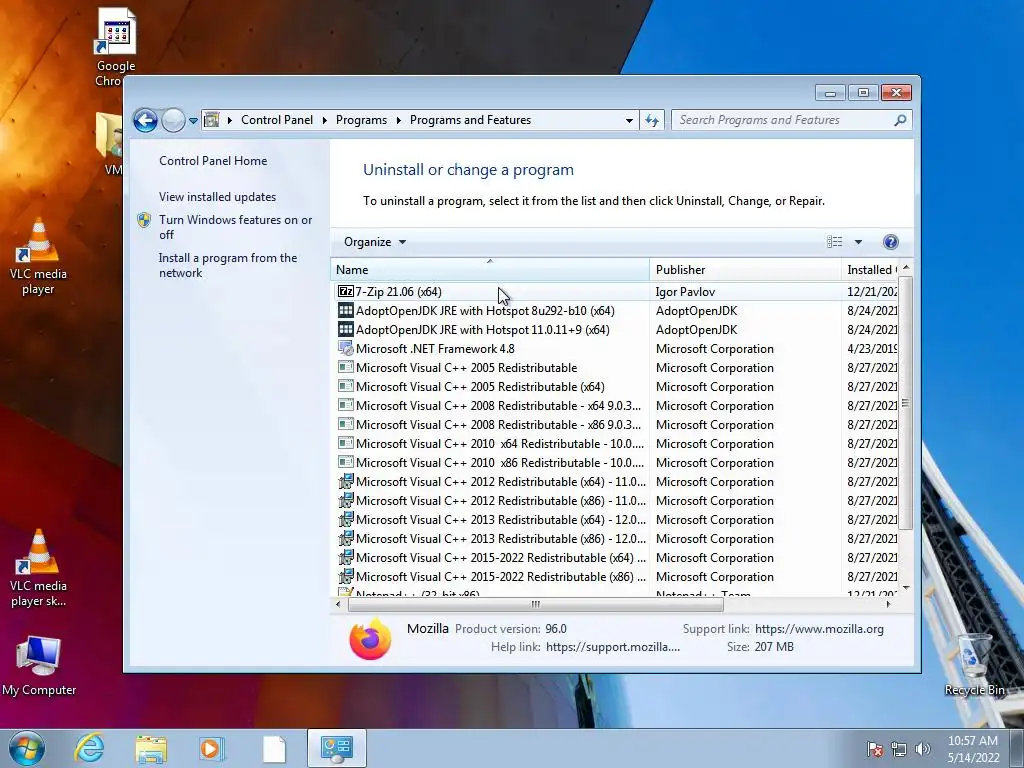The width and height of the screenshot is (1024, 768).
Task: Click the https://www.mozilla.org support link text
Action: (819, 629)
